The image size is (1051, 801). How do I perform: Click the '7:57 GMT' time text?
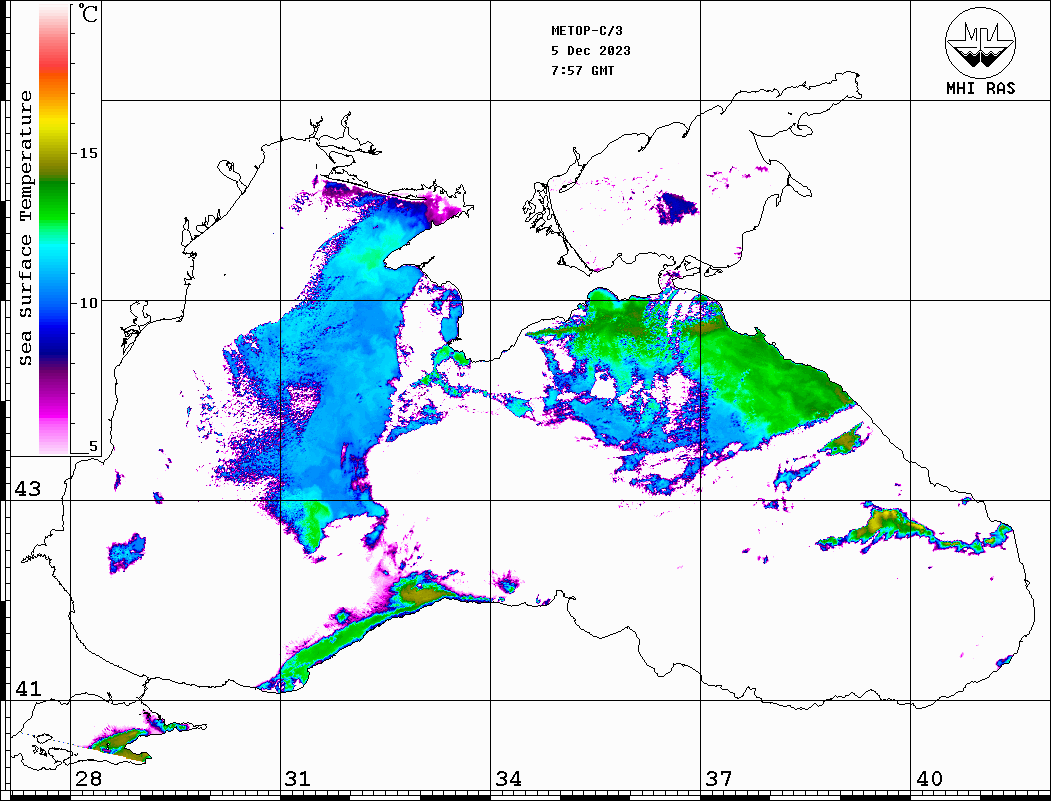click(582, 70)
